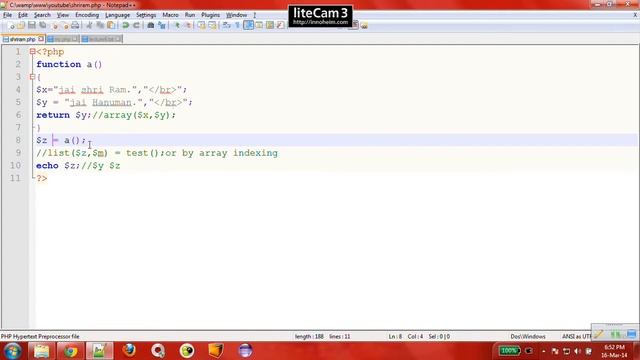Viewport: 640px width, 360px height.
Task: Paste clipboard using toolbar Paste icon
Action: (x=111, y=25)
